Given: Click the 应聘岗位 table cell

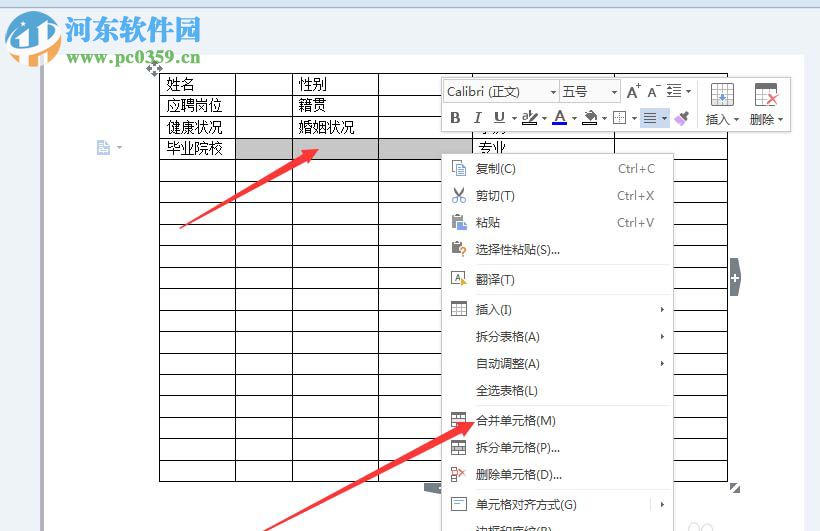Looking at the screenshot, I should [x=198, y=106].
